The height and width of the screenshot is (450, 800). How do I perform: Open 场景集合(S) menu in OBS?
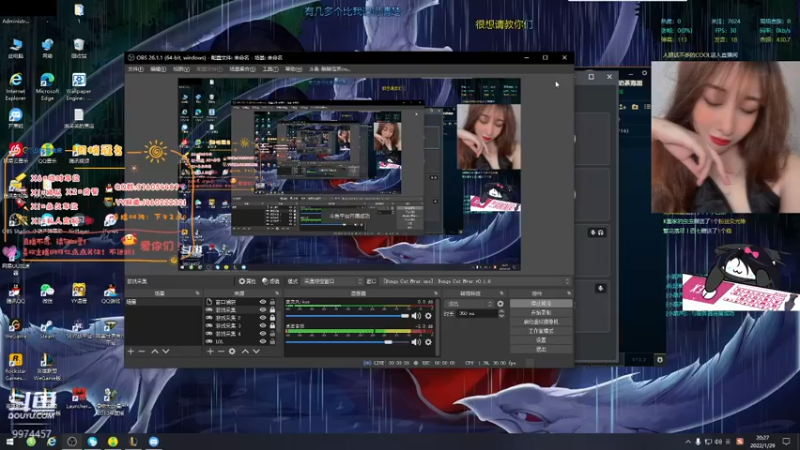click(242, 69)
